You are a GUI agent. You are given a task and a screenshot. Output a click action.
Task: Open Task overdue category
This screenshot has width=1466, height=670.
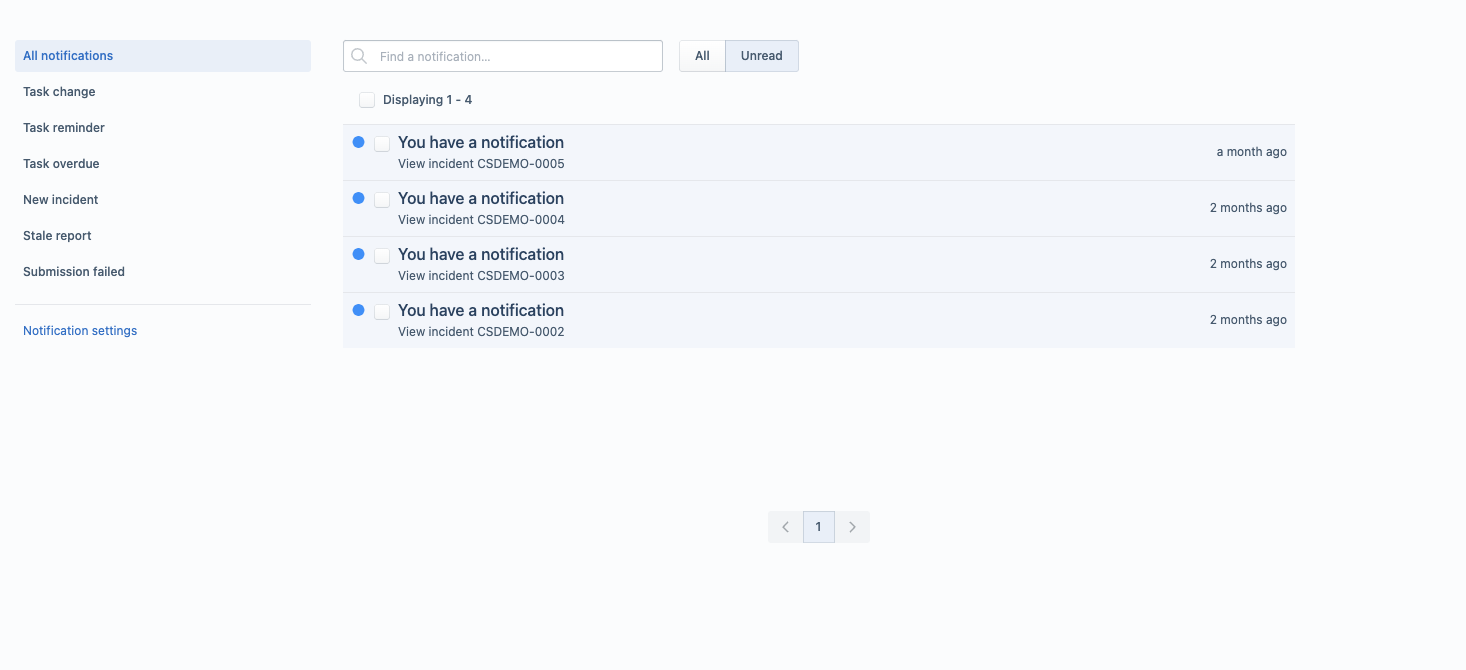coord(163,164)
